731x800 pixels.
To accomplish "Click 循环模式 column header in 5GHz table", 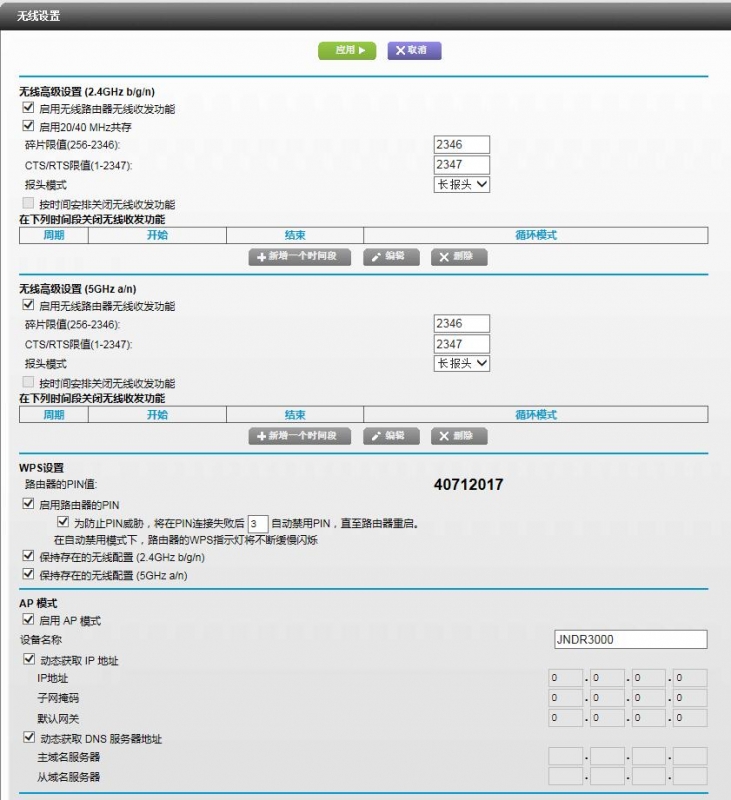I will tap(536, 414).
